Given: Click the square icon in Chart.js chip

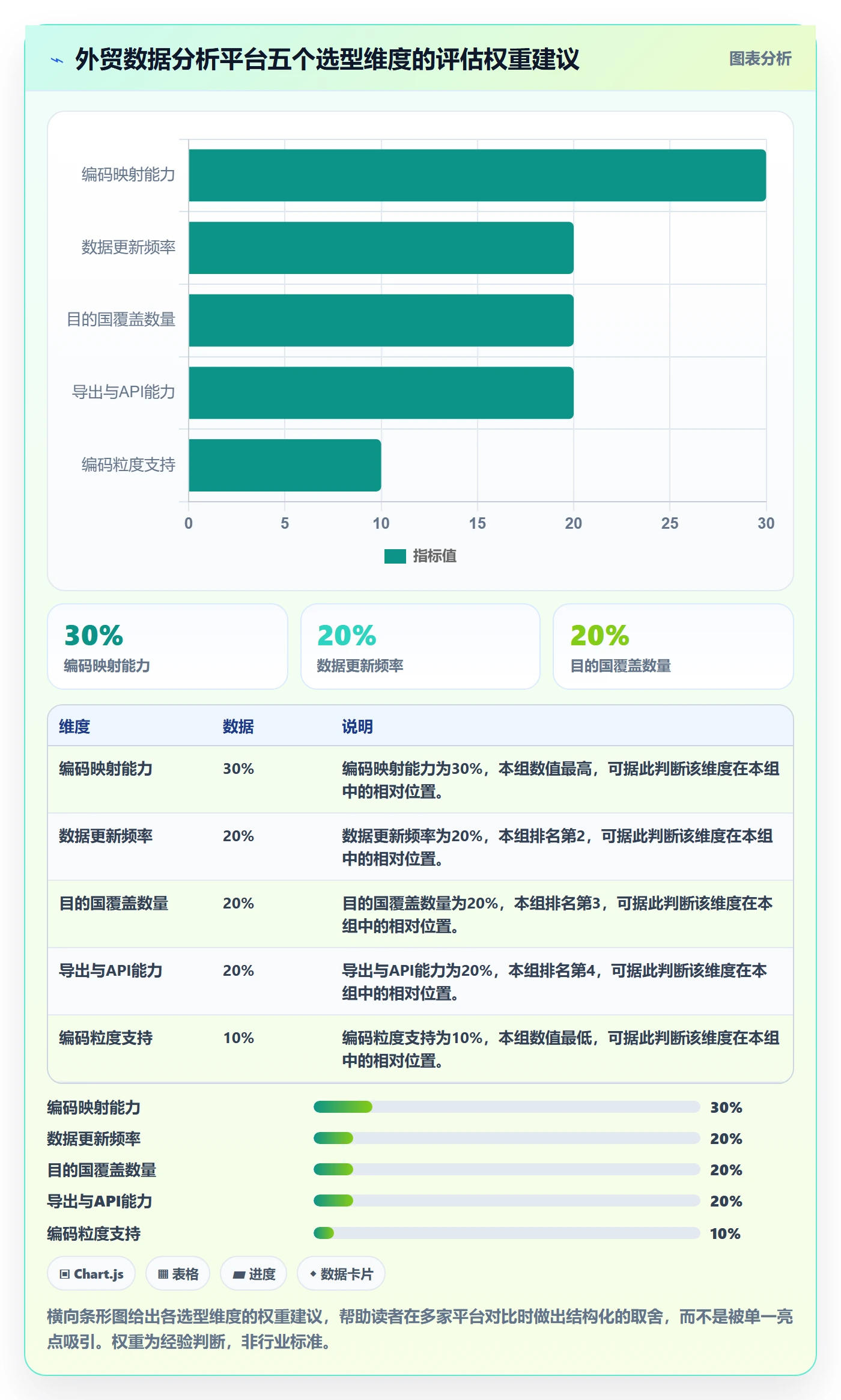Looking at the screenshot, I should pos(65,1274).
